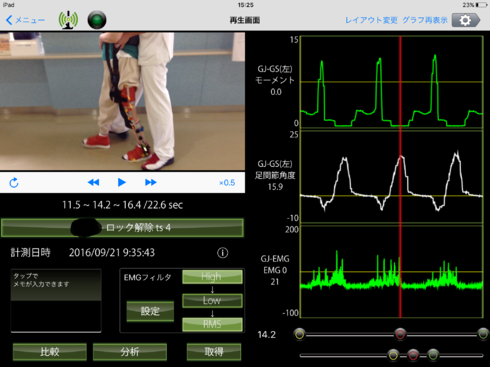Tap the green wireless sensor antenna icon

(68, 20)
